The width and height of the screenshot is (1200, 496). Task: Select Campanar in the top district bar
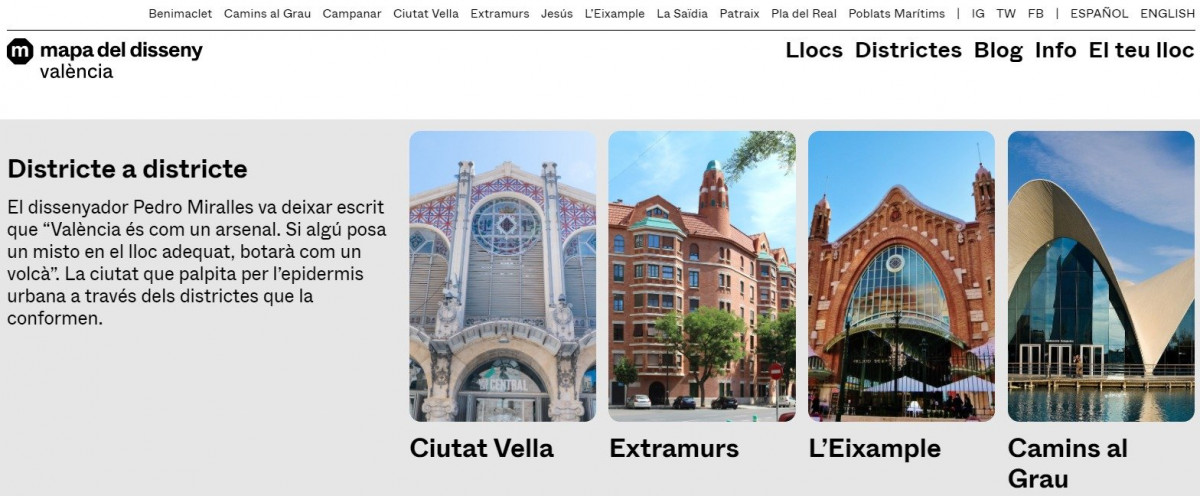tap(352, 14)
